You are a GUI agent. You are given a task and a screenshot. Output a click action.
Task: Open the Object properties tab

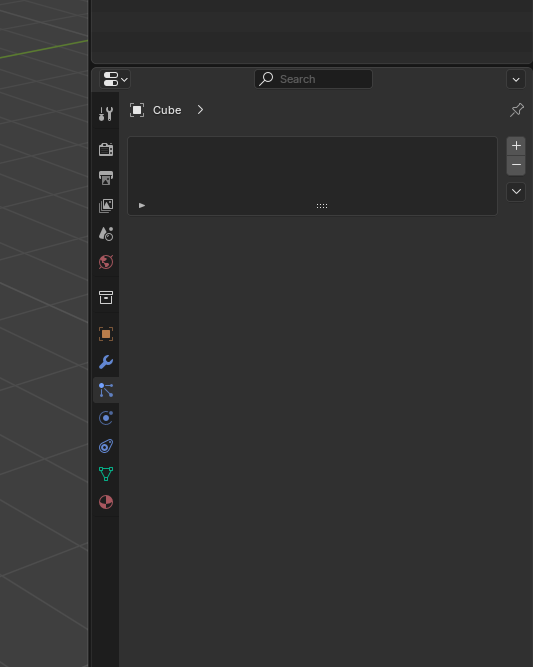[x=106, y=334]
